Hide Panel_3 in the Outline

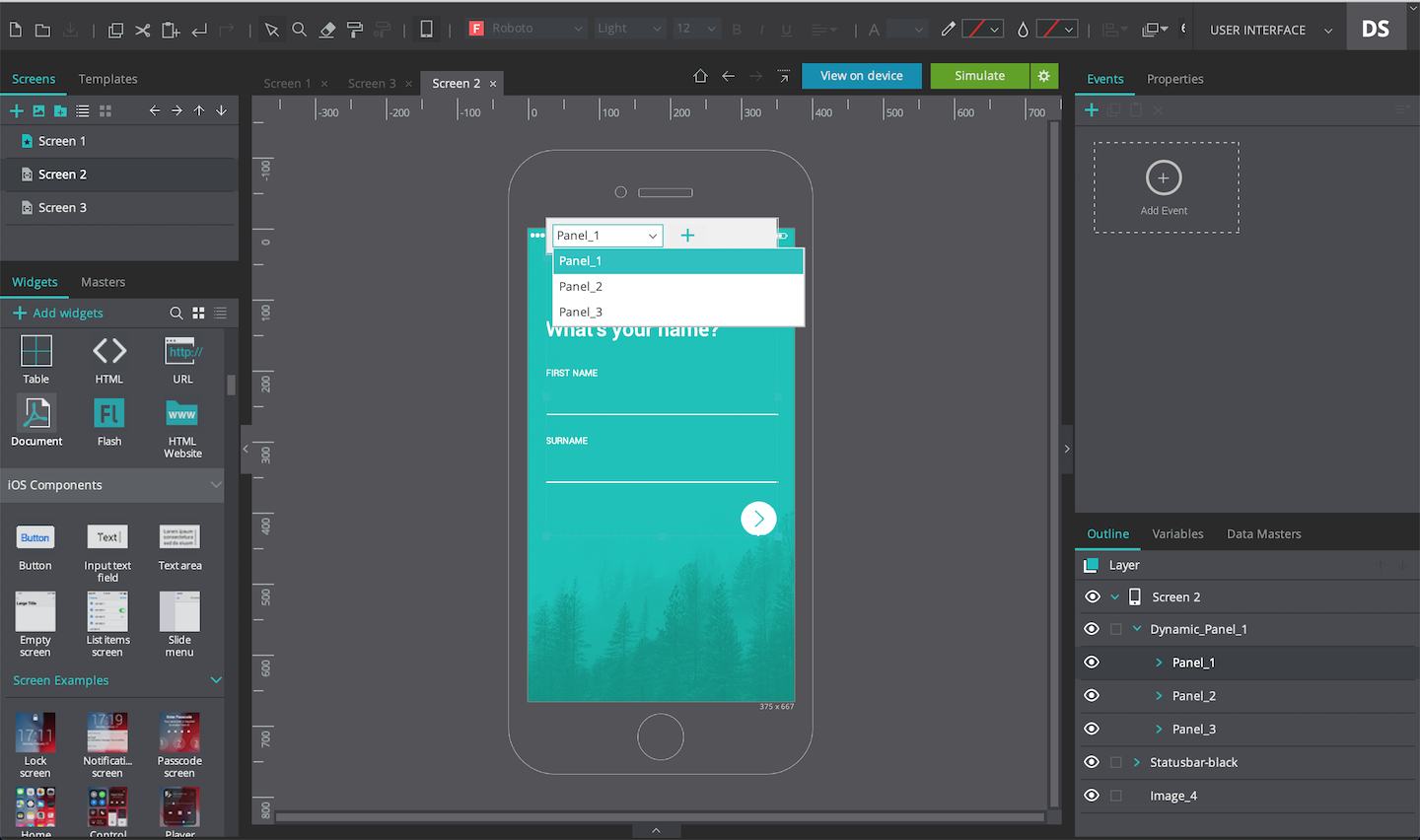[1091, 728]
